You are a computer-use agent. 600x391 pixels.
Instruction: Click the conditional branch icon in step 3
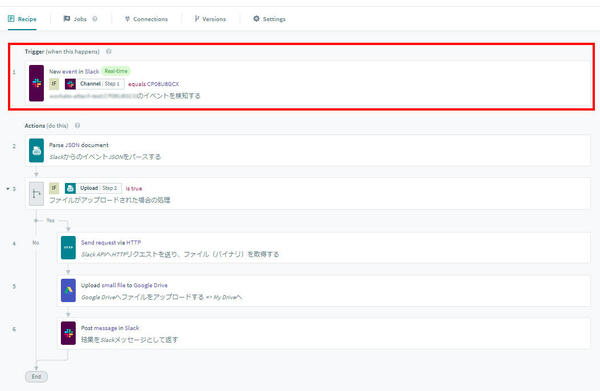(36, 194)
